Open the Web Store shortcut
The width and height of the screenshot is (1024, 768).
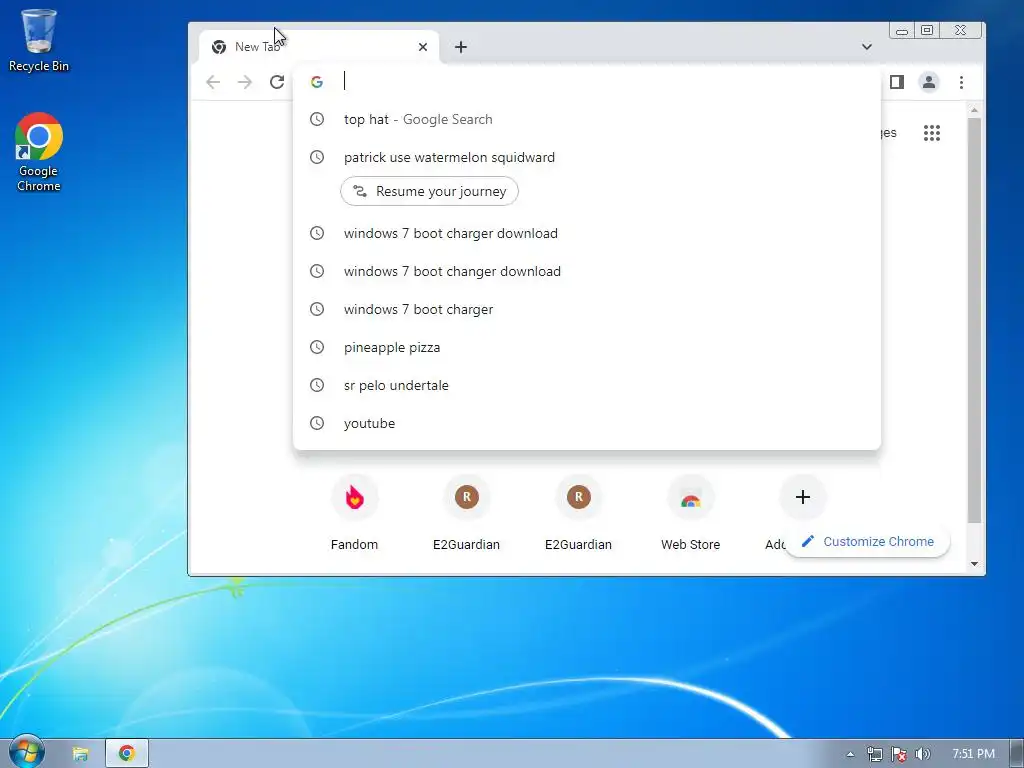(x=690, y=515)
